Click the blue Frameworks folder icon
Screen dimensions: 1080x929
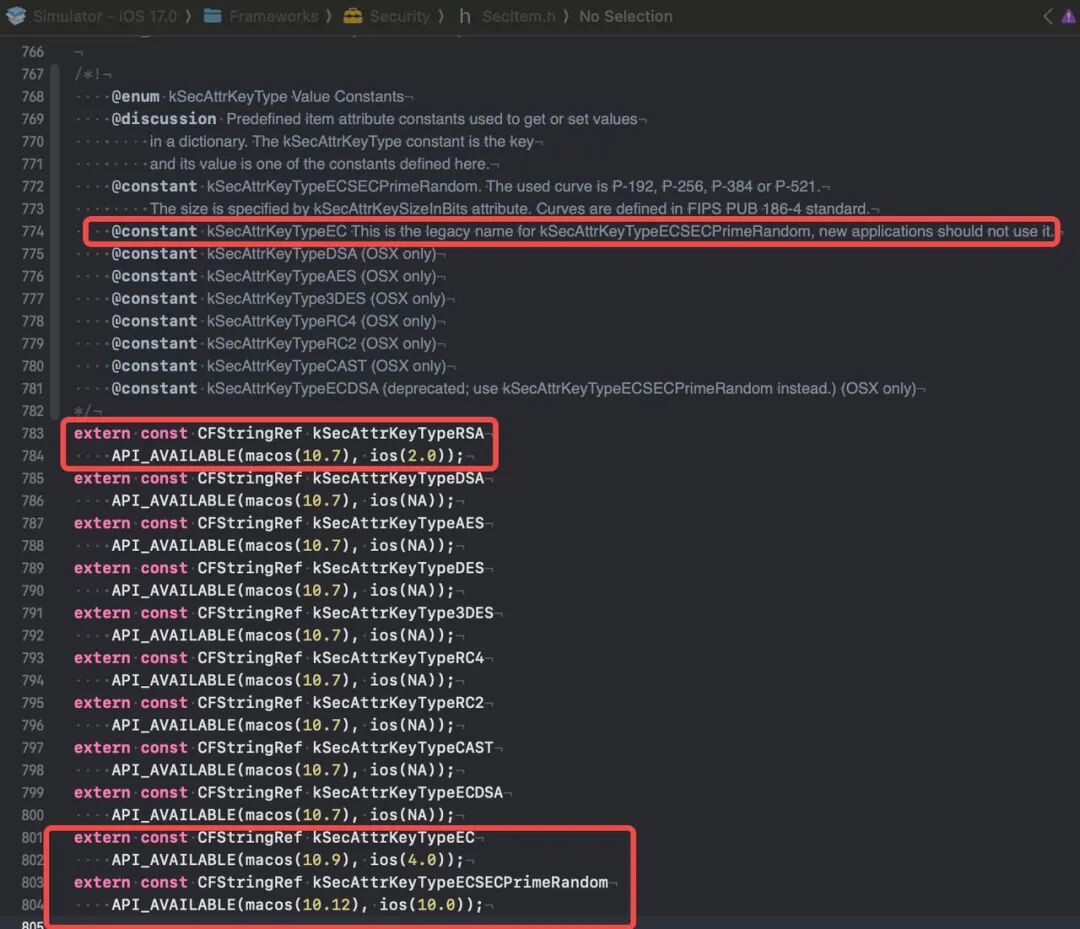(213, 16)
